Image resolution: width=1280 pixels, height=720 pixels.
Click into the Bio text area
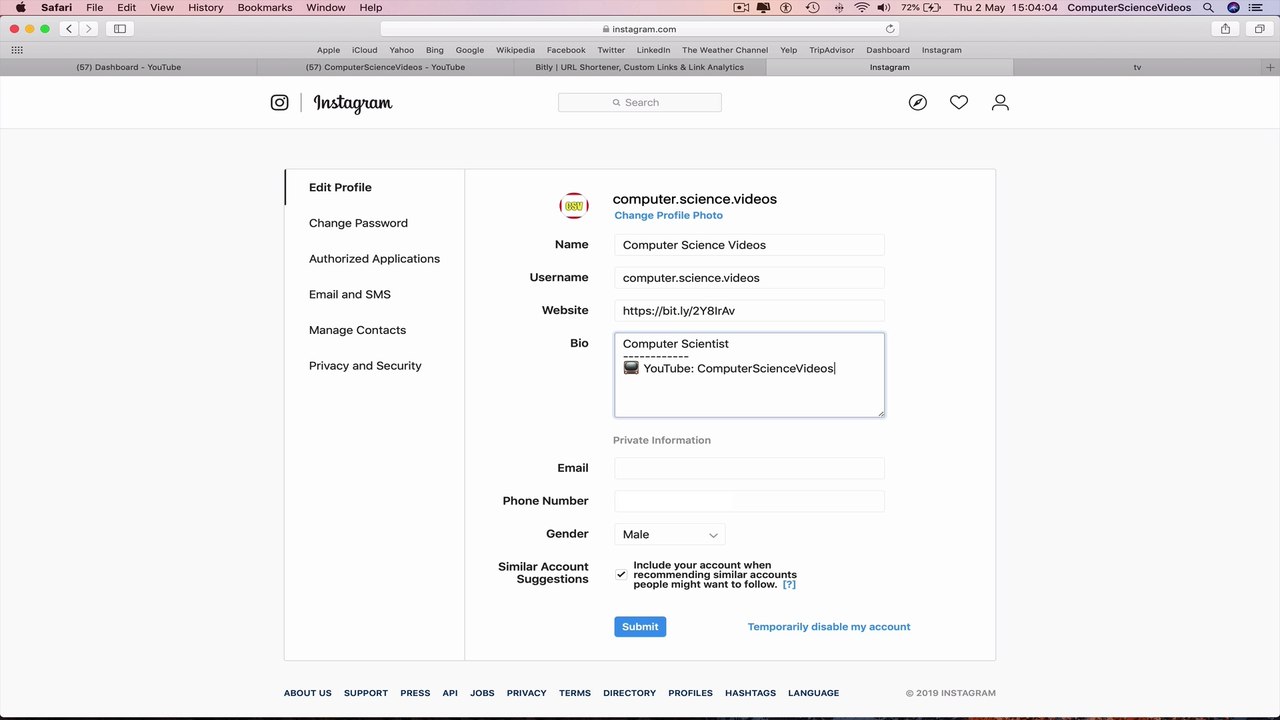[749, 375]
